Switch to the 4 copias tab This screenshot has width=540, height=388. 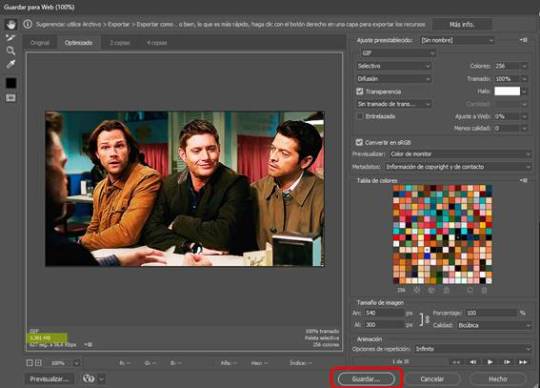coord(157,43)
